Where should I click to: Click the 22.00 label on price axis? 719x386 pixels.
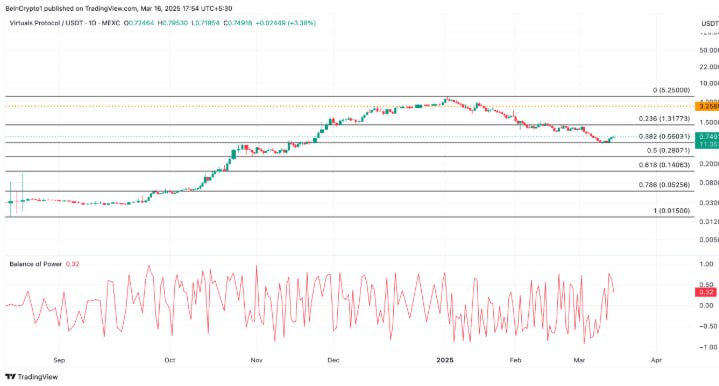tap(709, 67)
